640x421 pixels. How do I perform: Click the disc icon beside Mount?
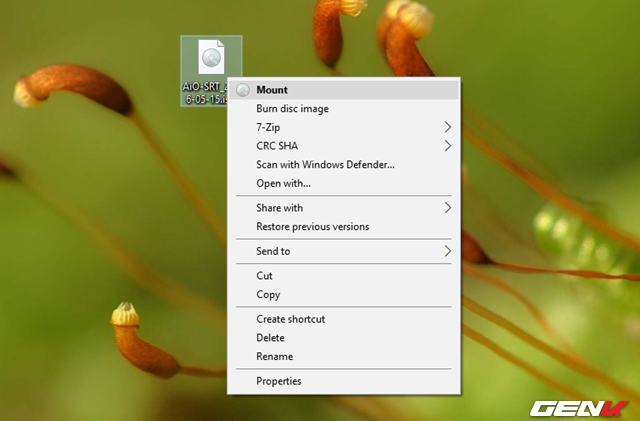click(x=242, y=90)
